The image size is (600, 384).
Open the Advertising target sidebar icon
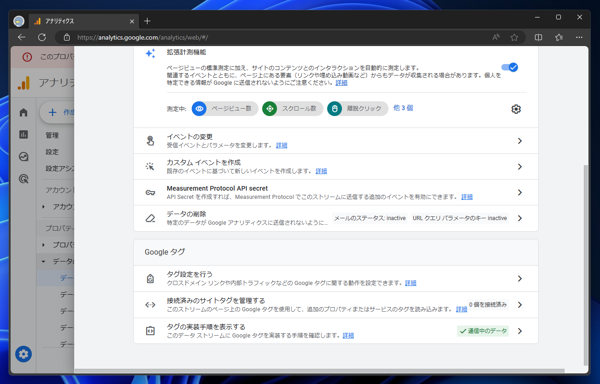[x=23, y=179]
